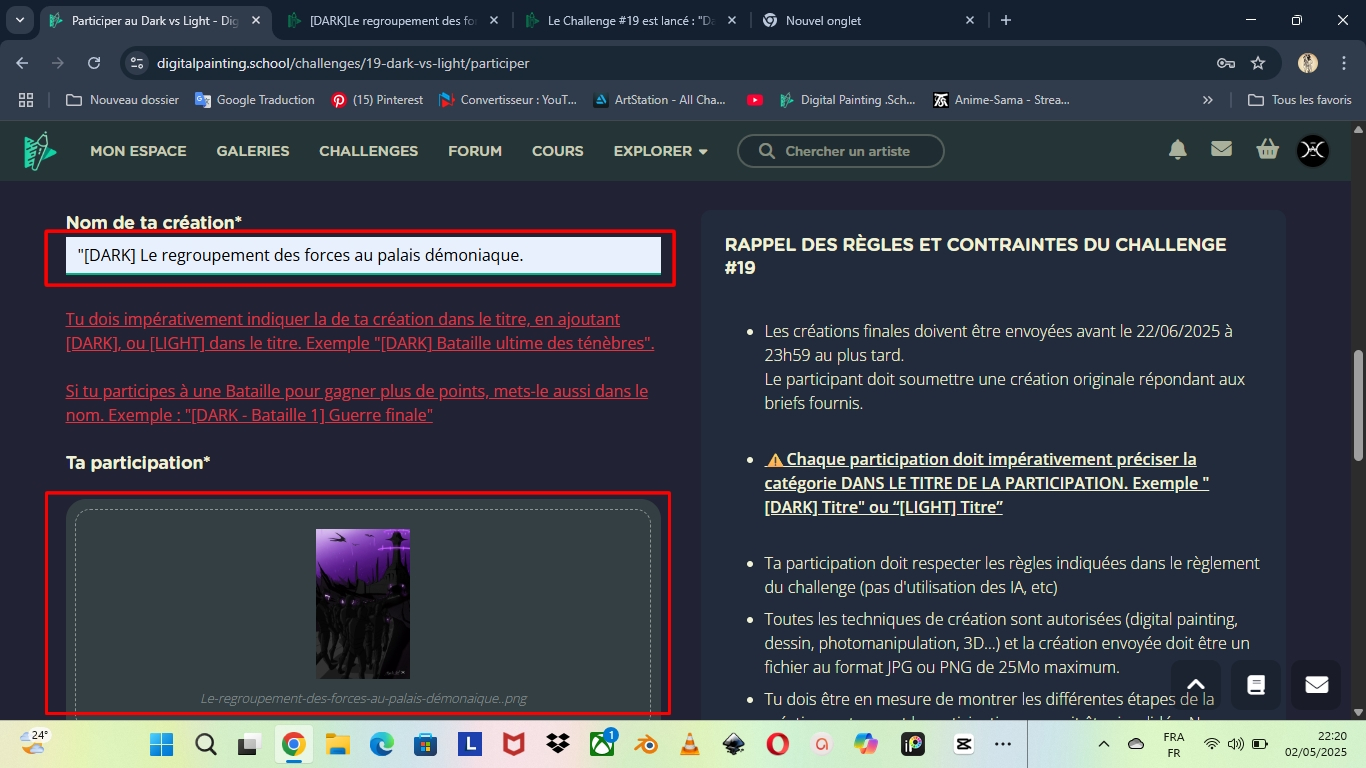Click the creation name input field

click(362, 255)
